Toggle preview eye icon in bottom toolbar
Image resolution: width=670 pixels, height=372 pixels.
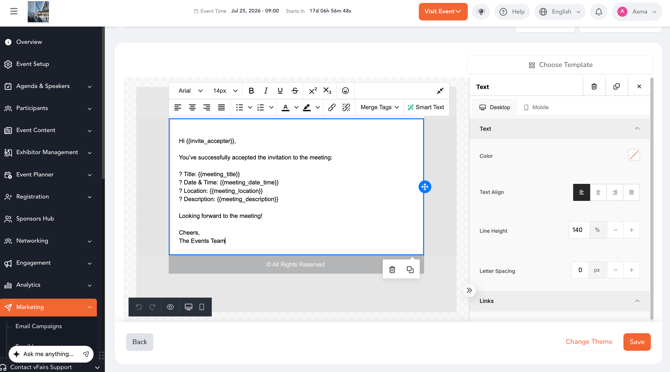[170, 307]
